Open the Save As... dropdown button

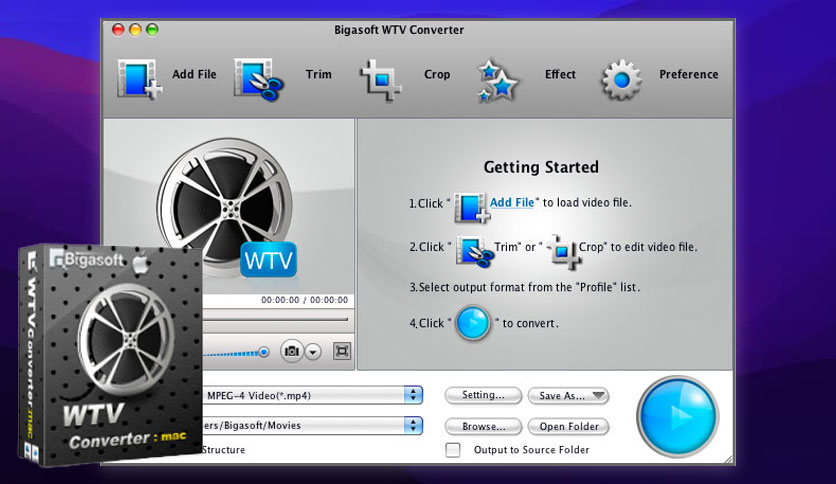coord(568,396)
